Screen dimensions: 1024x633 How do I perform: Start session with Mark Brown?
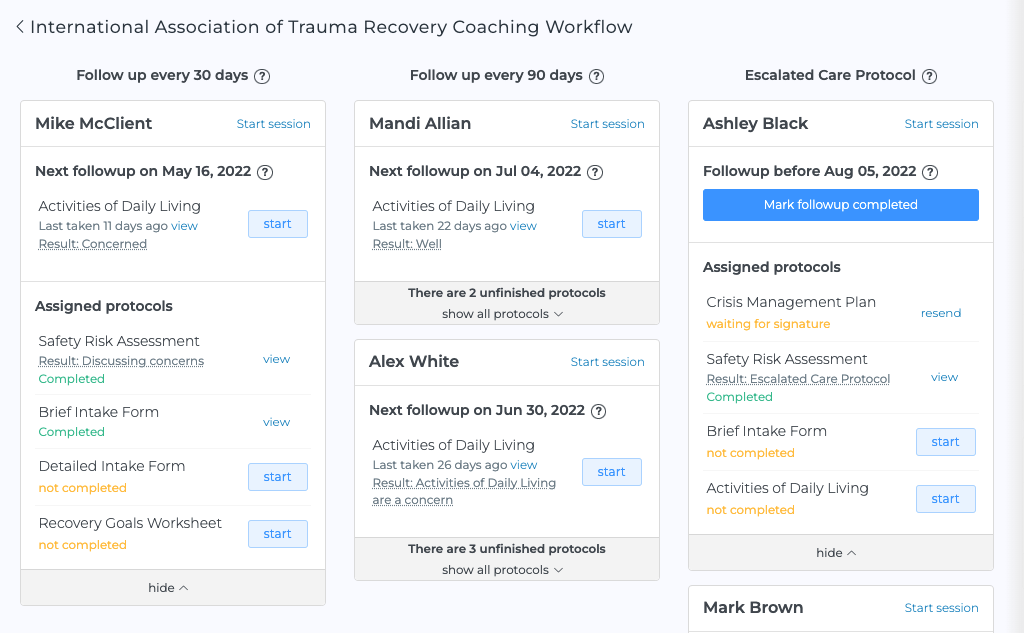coord(941,608)
